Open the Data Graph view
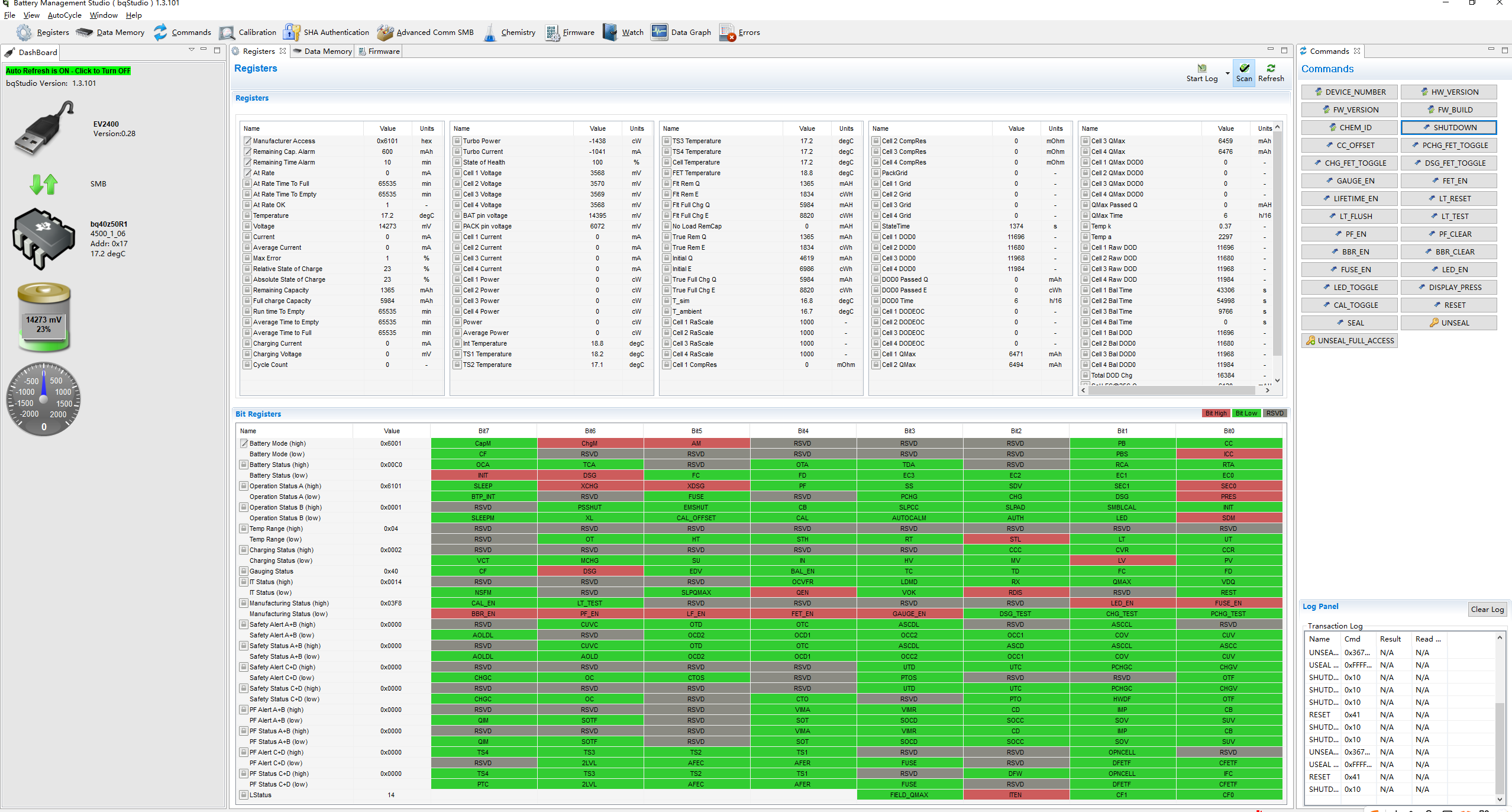The width and height of the screenshot is (1512, 812). point(659,33)
